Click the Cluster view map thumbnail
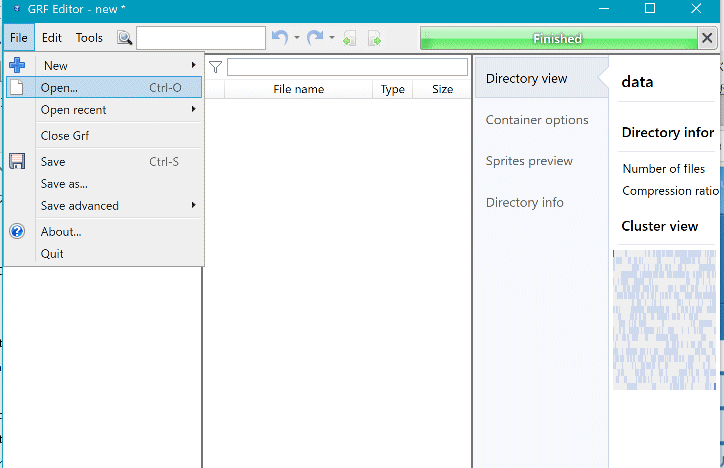The image size is (724, 468). (664, 320)
